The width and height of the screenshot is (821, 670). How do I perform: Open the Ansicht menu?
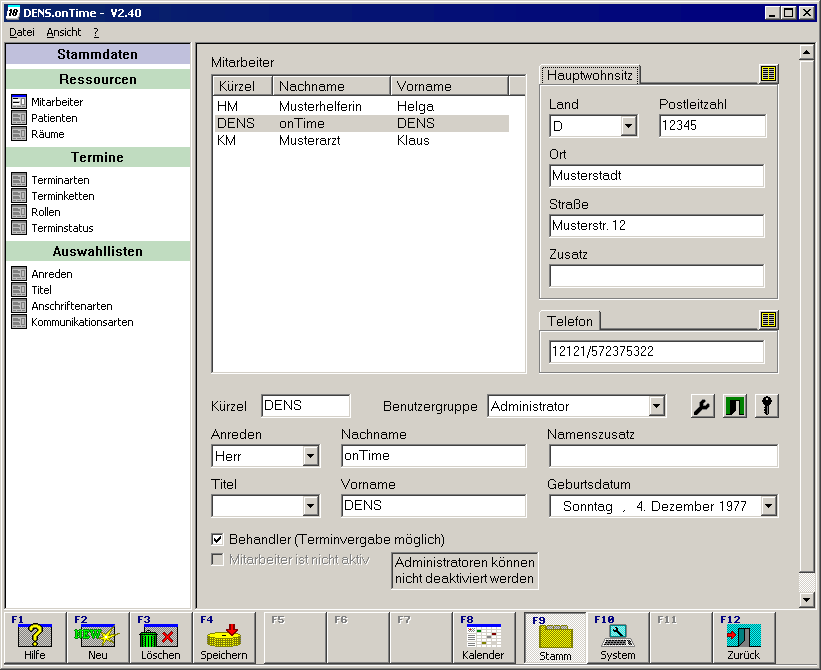tap(64, 32)
